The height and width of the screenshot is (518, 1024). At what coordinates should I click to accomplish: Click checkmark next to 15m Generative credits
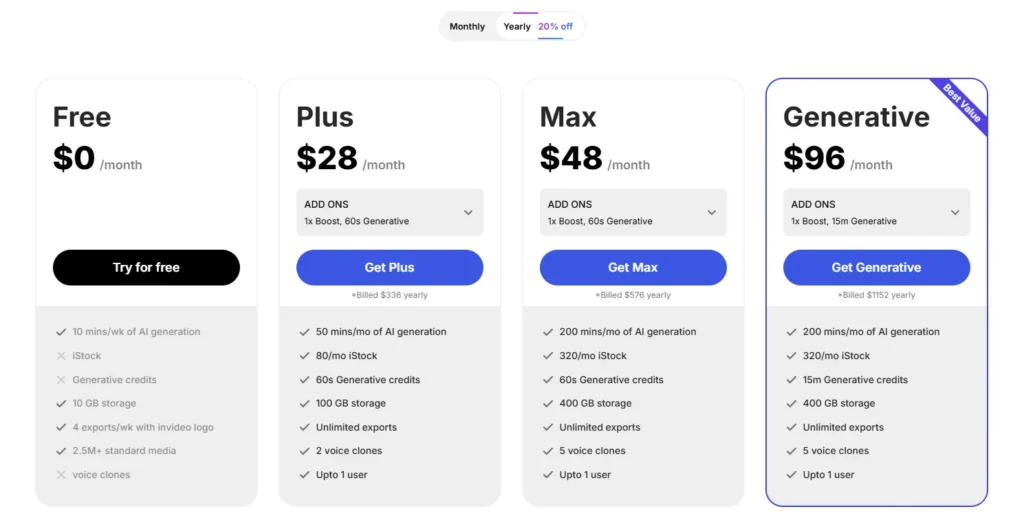792,380
